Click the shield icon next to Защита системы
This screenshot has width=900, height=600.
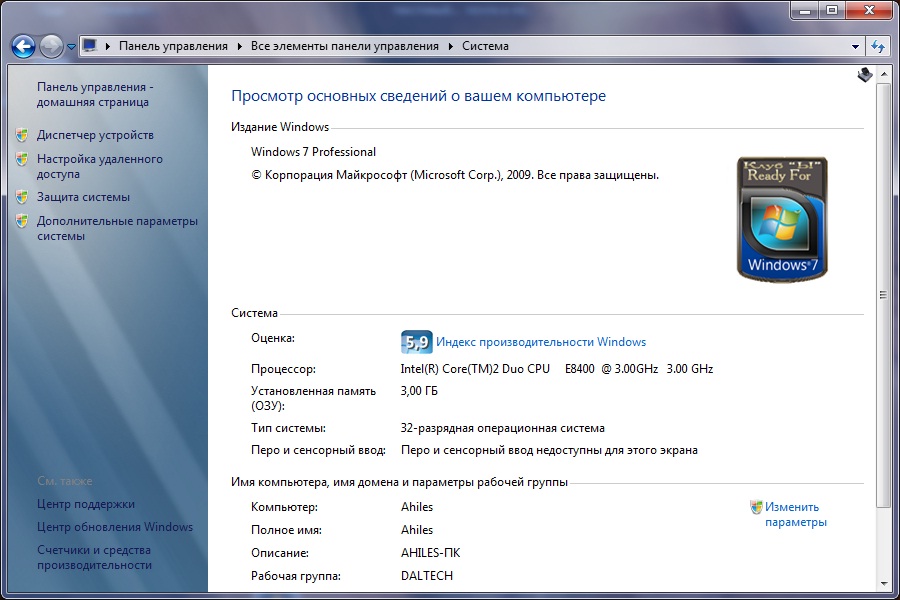point(22,197)
